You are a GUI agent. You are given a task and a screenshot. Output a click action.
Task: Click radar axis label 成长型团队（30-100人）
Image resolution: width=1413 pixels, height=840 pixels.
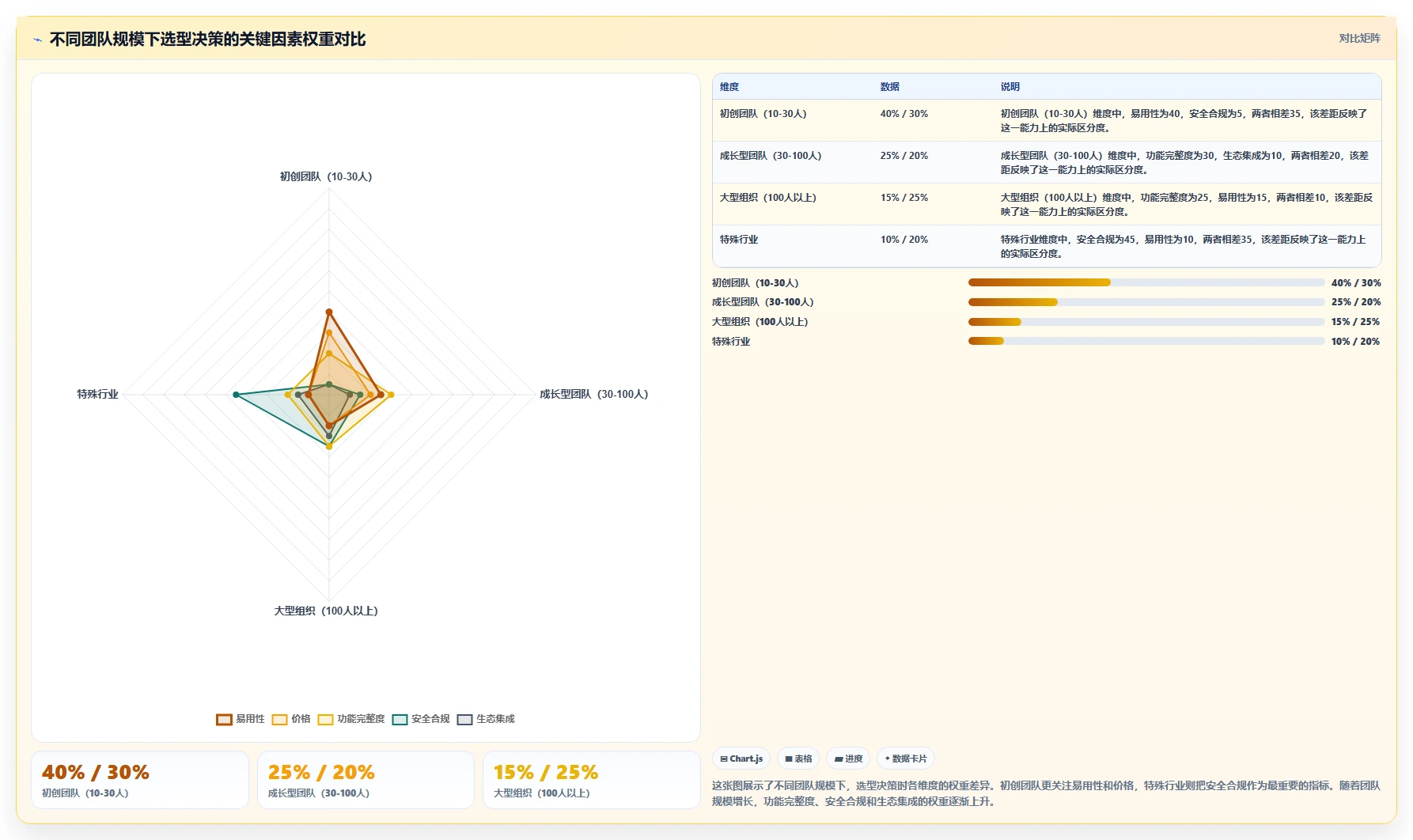[594, 394]
